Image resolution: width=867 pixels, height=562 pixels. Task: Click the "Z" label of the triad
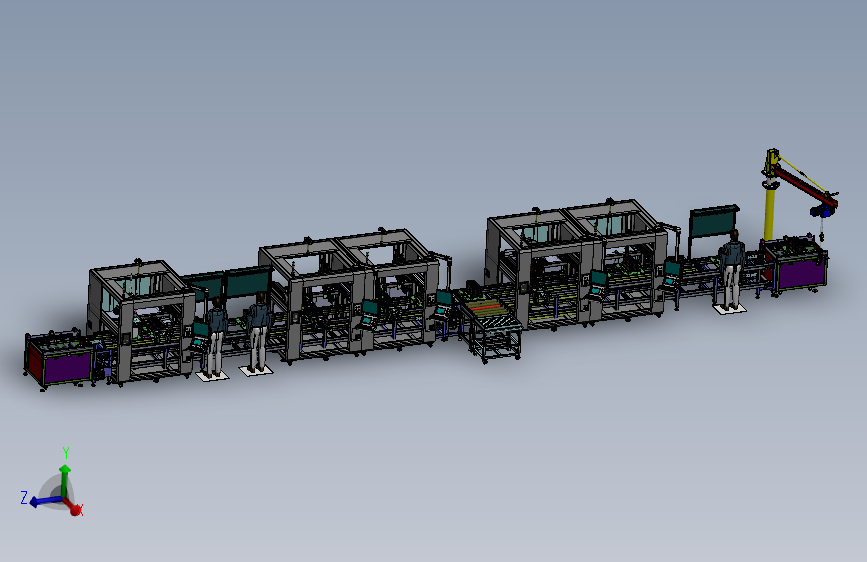pyautogui.click(x=24, y=497)
